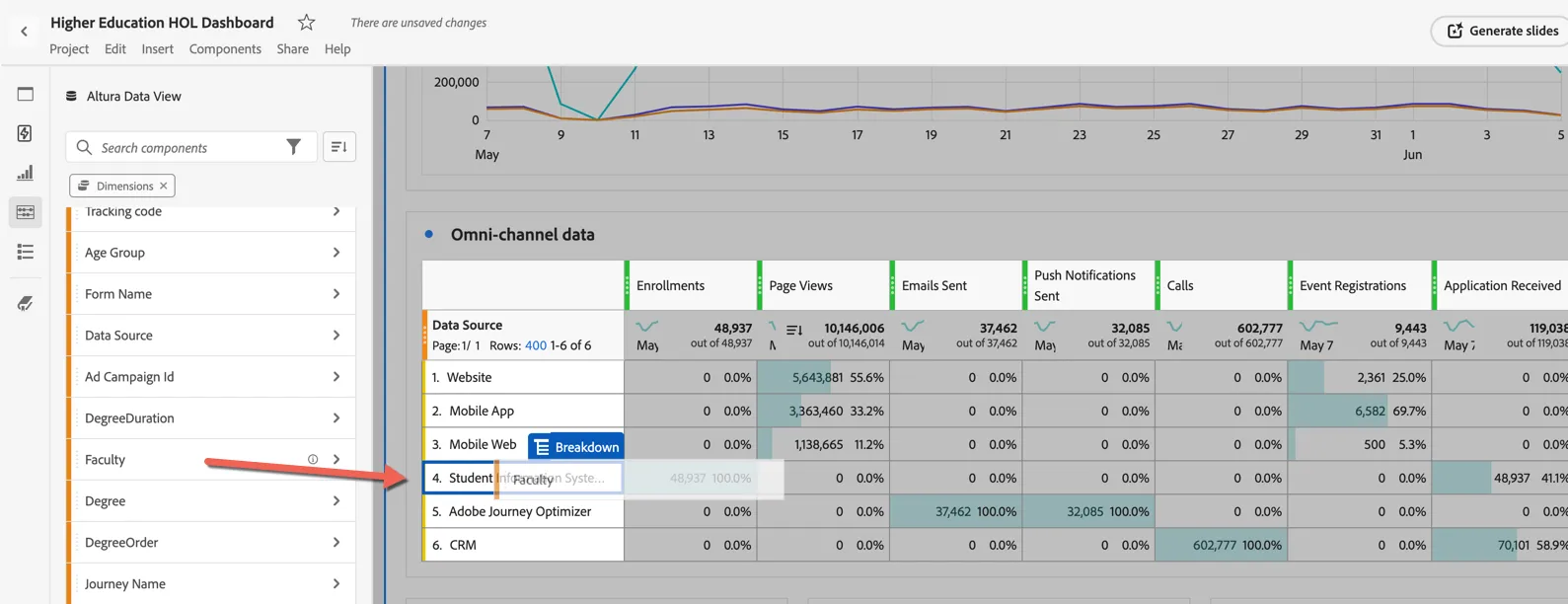Click the filter funnel in component search
Viewport: 1568px width, 604px height.
tap(294, 147)
